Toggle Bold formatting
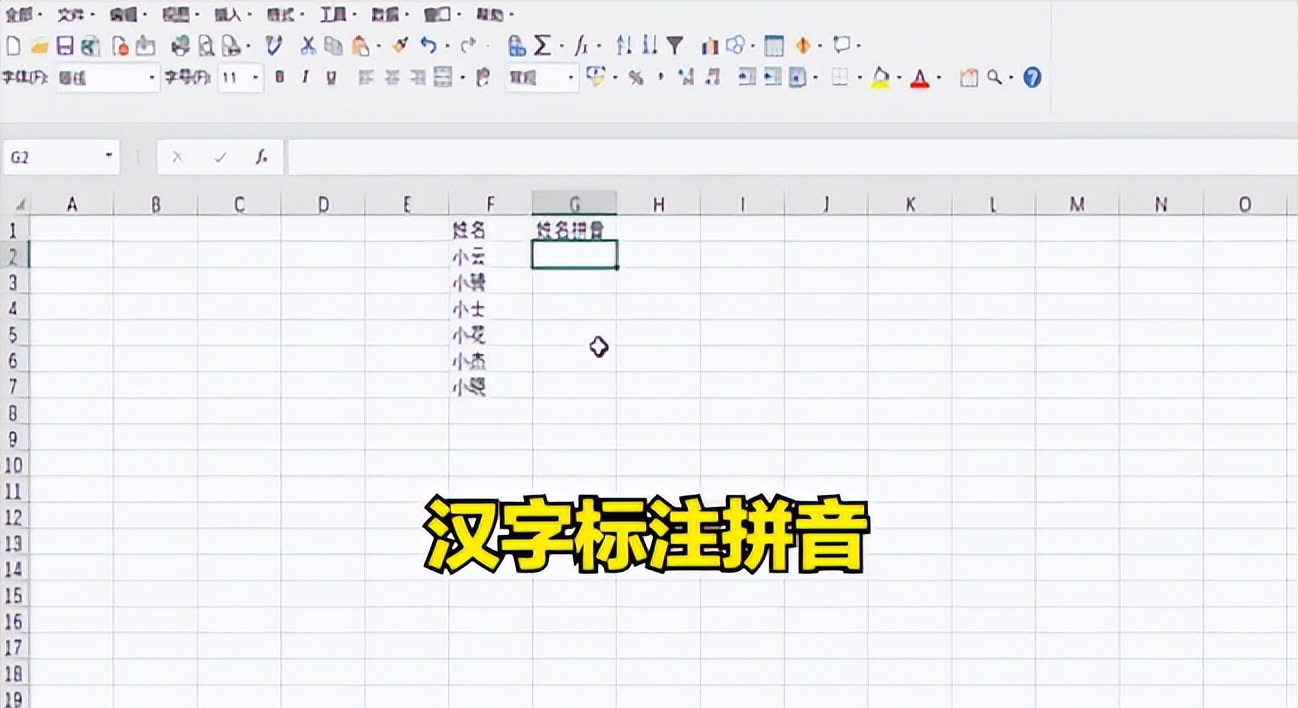Viewport: 1298px width, 708px height. coord(279,78)
